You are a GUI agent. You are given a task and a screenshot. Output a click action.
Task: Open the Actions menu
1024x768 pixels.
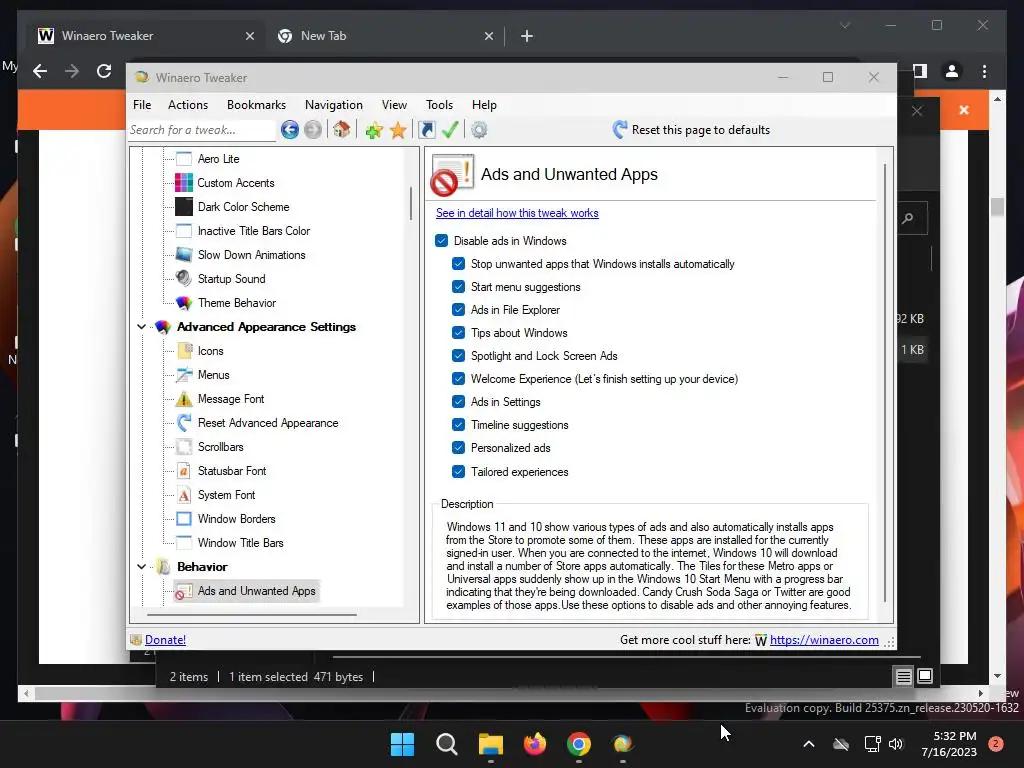(187, 105)
